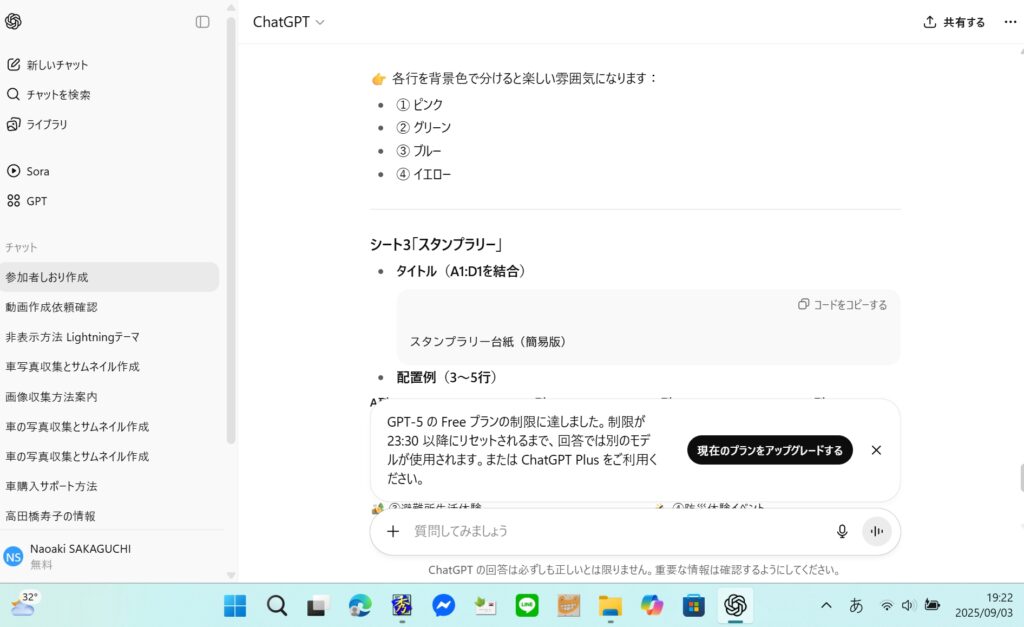Toggle the あ IME input mode indicator
The height and width of the screenshot is (627, 1024).
click(856, 605)
